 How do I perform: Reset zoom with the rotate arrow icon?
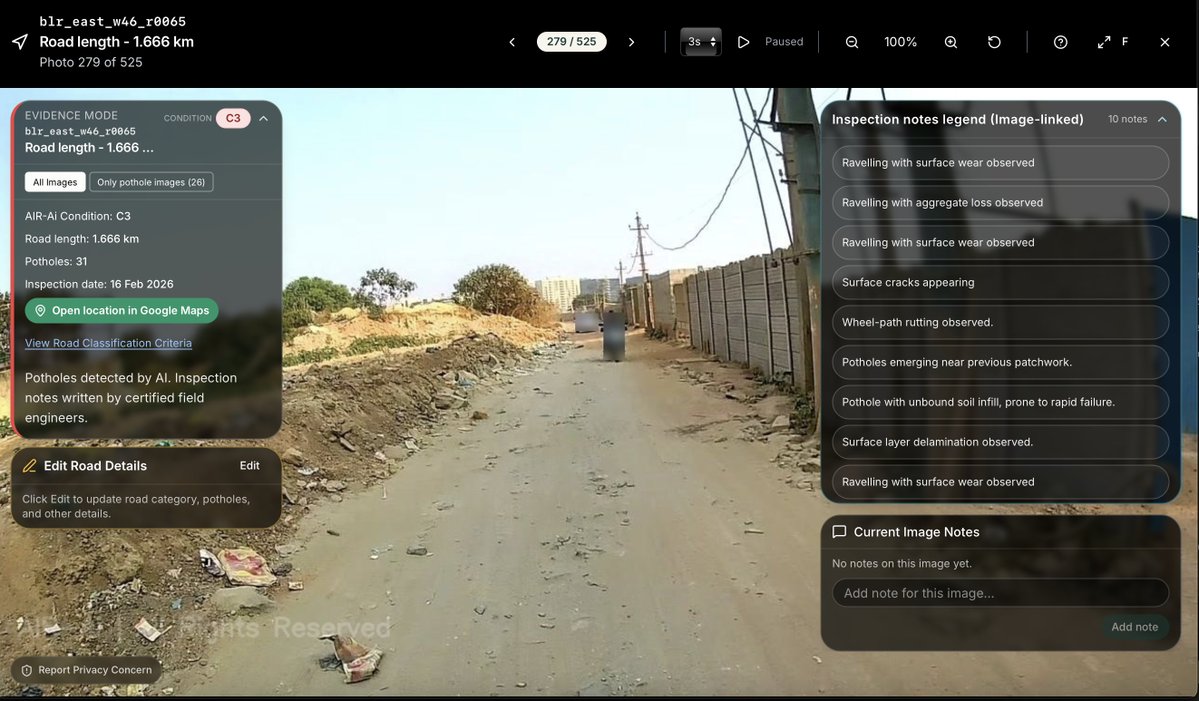tap(994, 42)
